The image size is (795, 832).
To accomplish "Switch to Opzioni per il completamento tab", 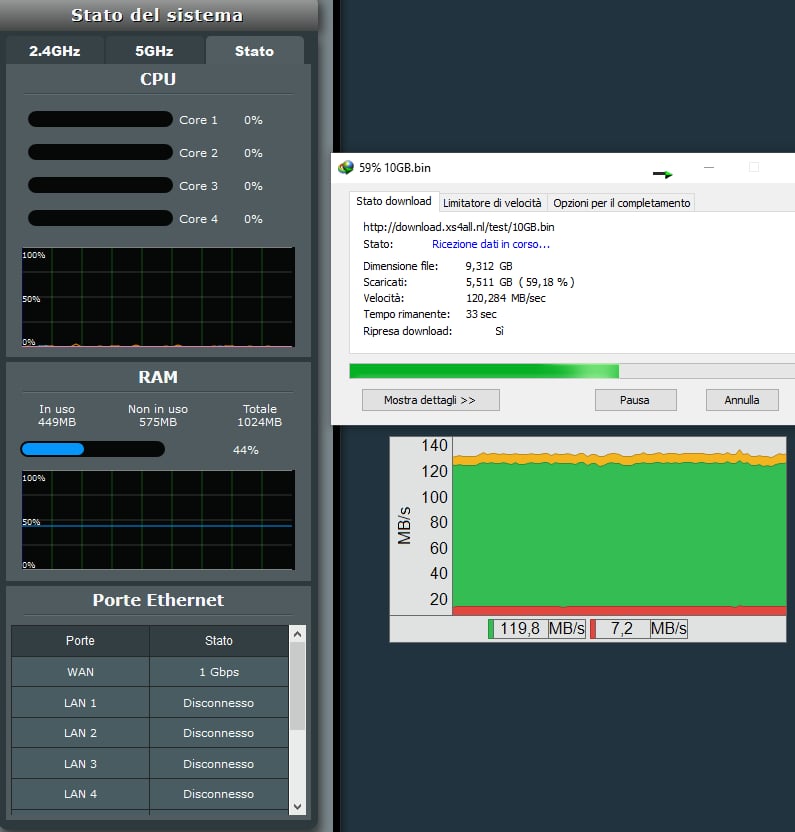I will [x=621, y=202].
